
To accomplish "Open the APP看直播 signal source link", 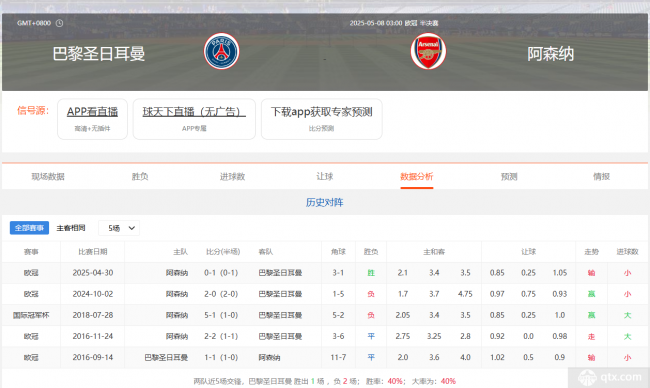I will click(x=92, y=119).
